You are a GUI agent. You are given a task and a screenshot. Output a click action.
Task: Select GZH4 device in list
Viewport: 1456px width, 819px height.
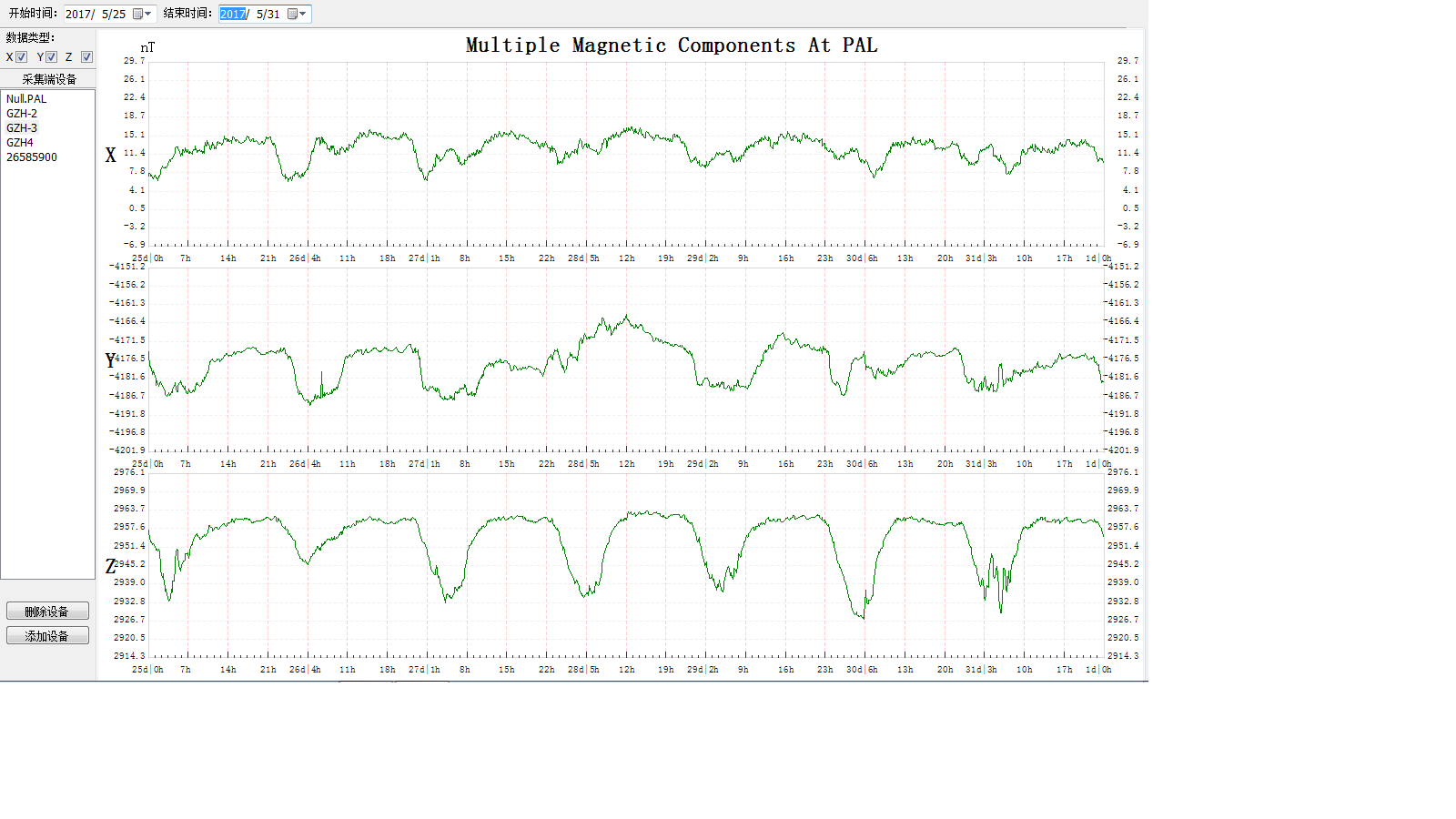20,143
